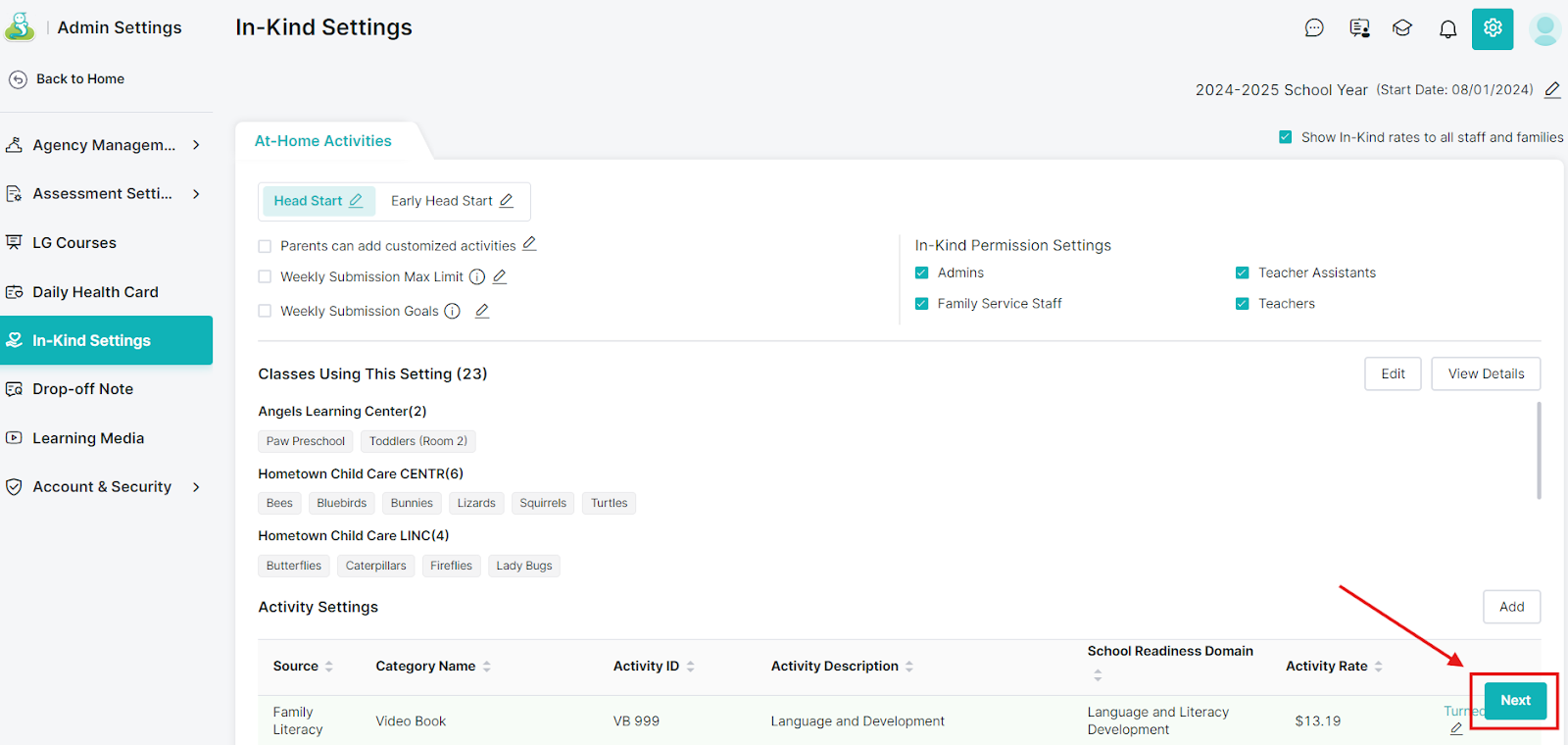The width and height of the screenshot is (1568, 745).
Task: Uncheck the Teacher Assistants permission
Action: (x=1242, y=273)
